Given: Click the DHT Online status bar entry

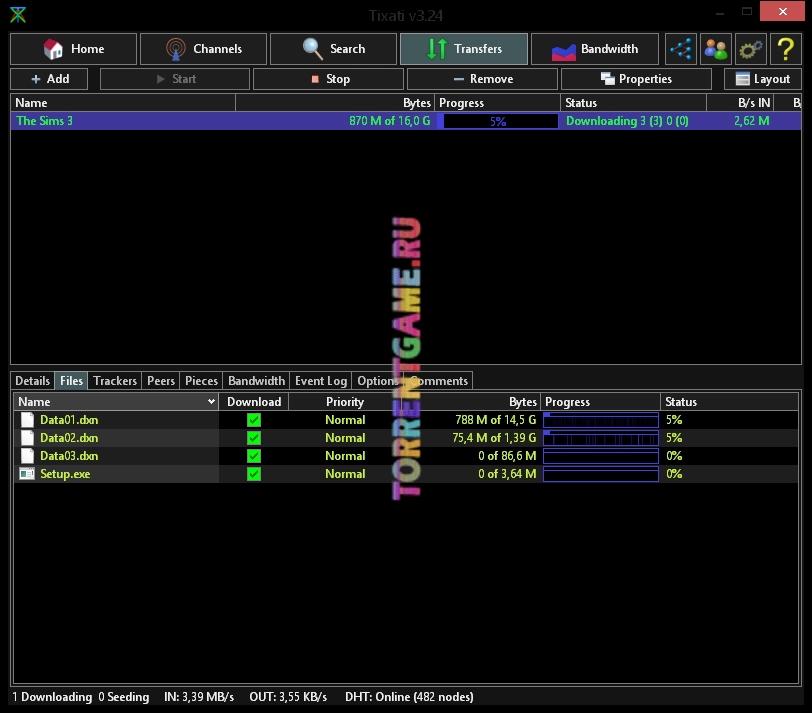Looking at the screenshot, I should (x=409, y=697).
